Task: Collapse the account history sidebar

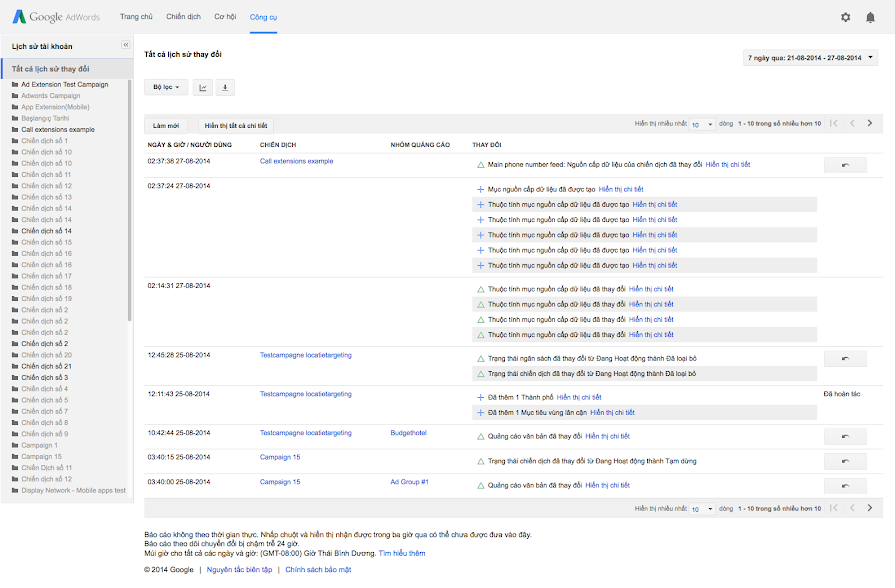Action: coord(125,45)
